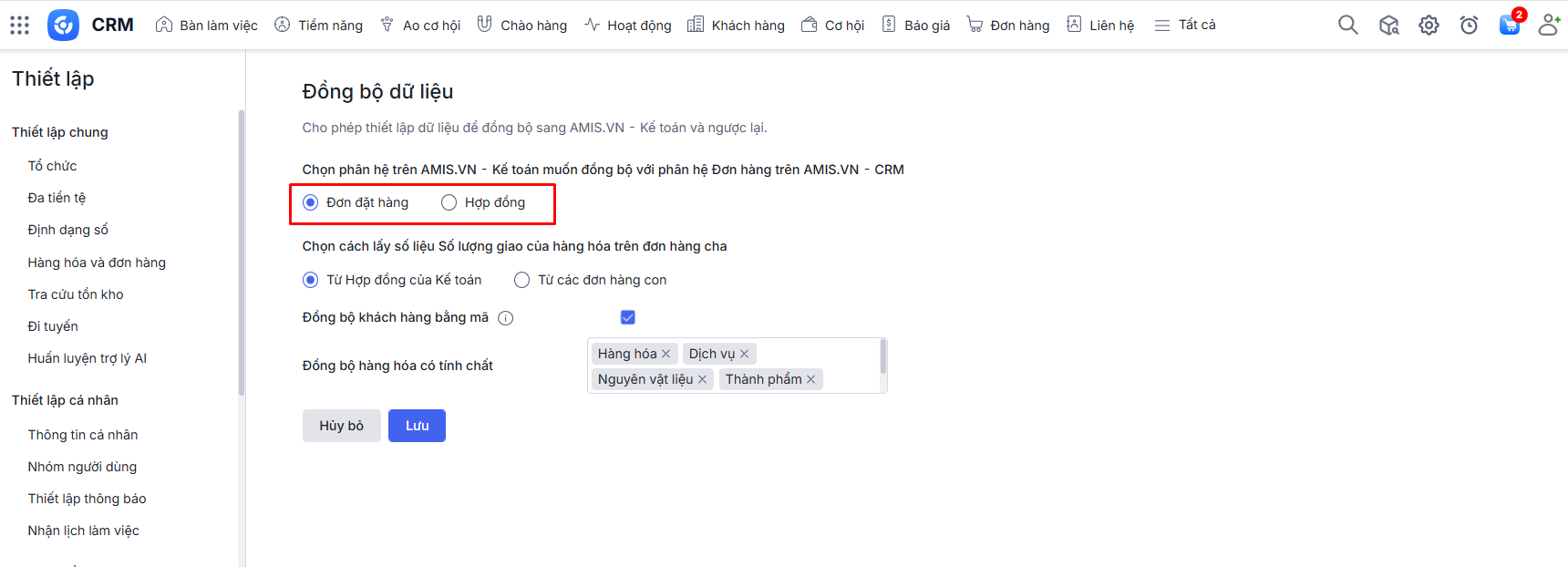Expand the Tất cả menu

pos(1184,25)
